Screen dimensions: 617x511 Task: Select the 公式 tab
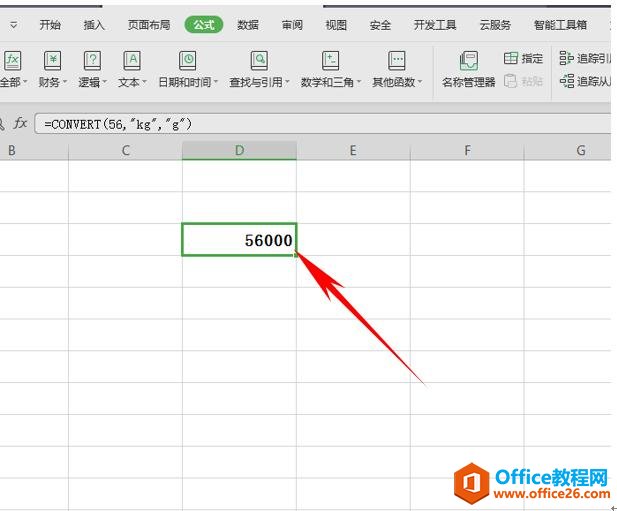point(204,25)
